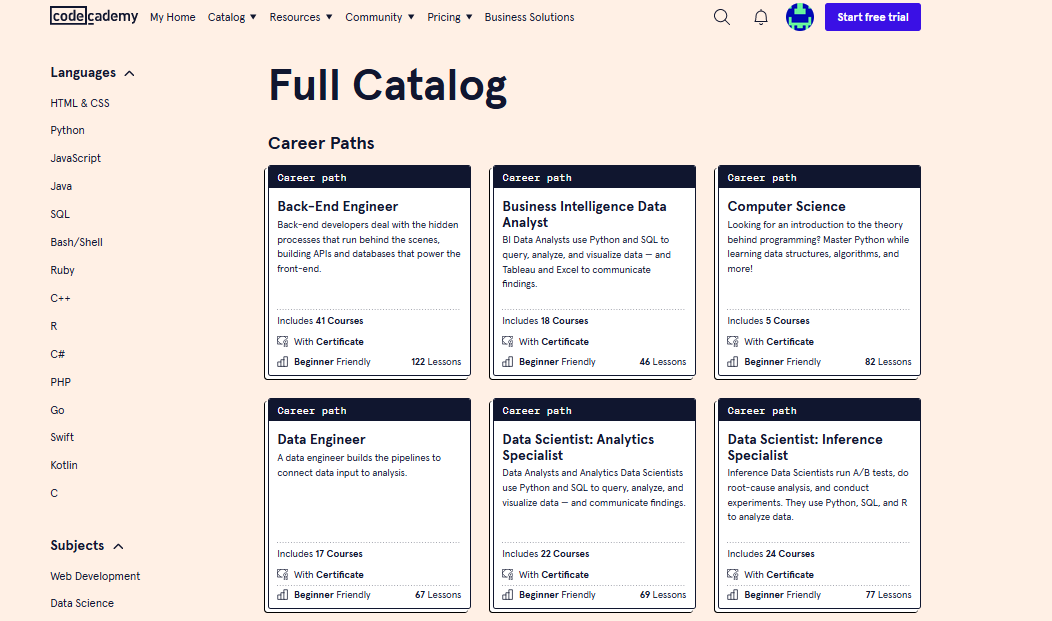Image resolution: width=1052 pixels, height=621 pixels.
Task: Select R in Languages list
Action: [54, 326]
